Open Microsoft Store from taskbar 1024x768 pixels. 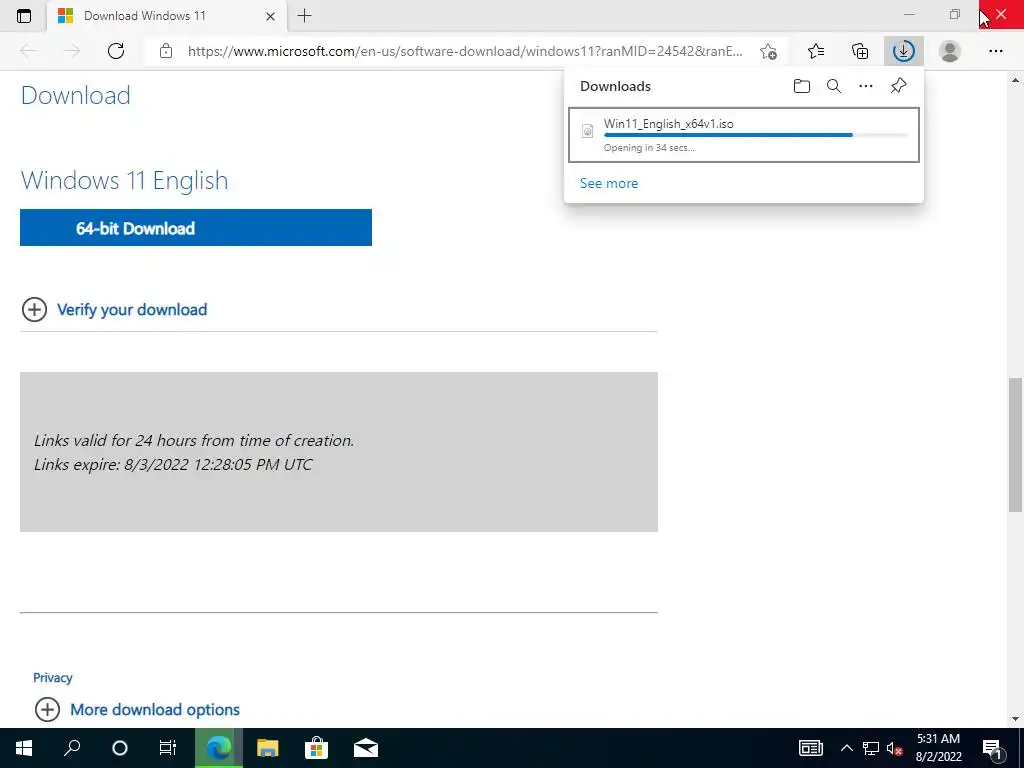pyautogui.click(x=316, y=748)
